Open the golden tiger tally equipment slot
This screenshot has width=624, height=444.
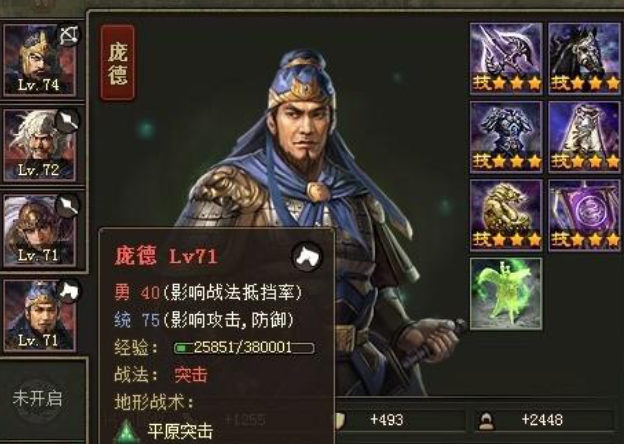coord(506,215)
